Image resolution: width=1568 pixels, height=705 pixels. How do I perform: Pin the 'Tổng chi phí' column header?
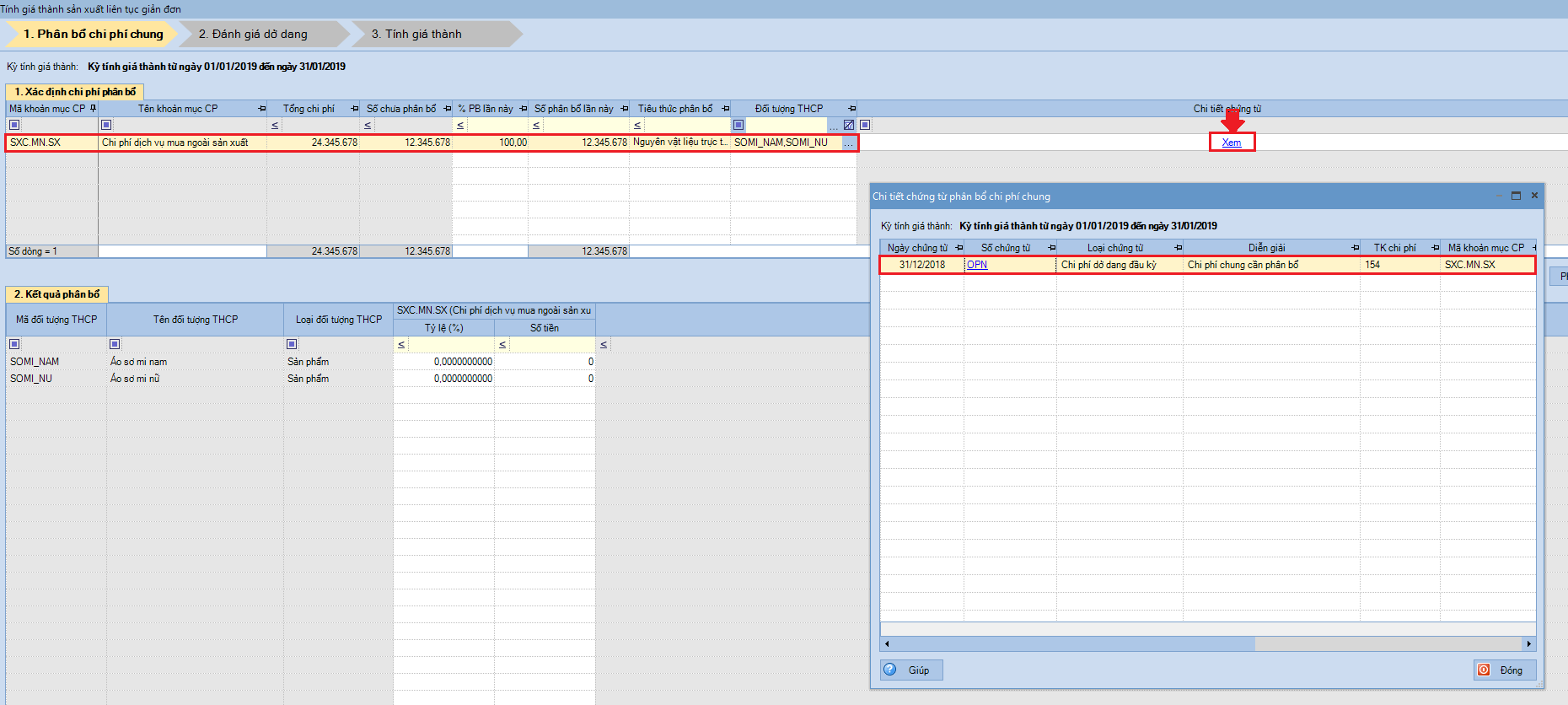(354, 109)
